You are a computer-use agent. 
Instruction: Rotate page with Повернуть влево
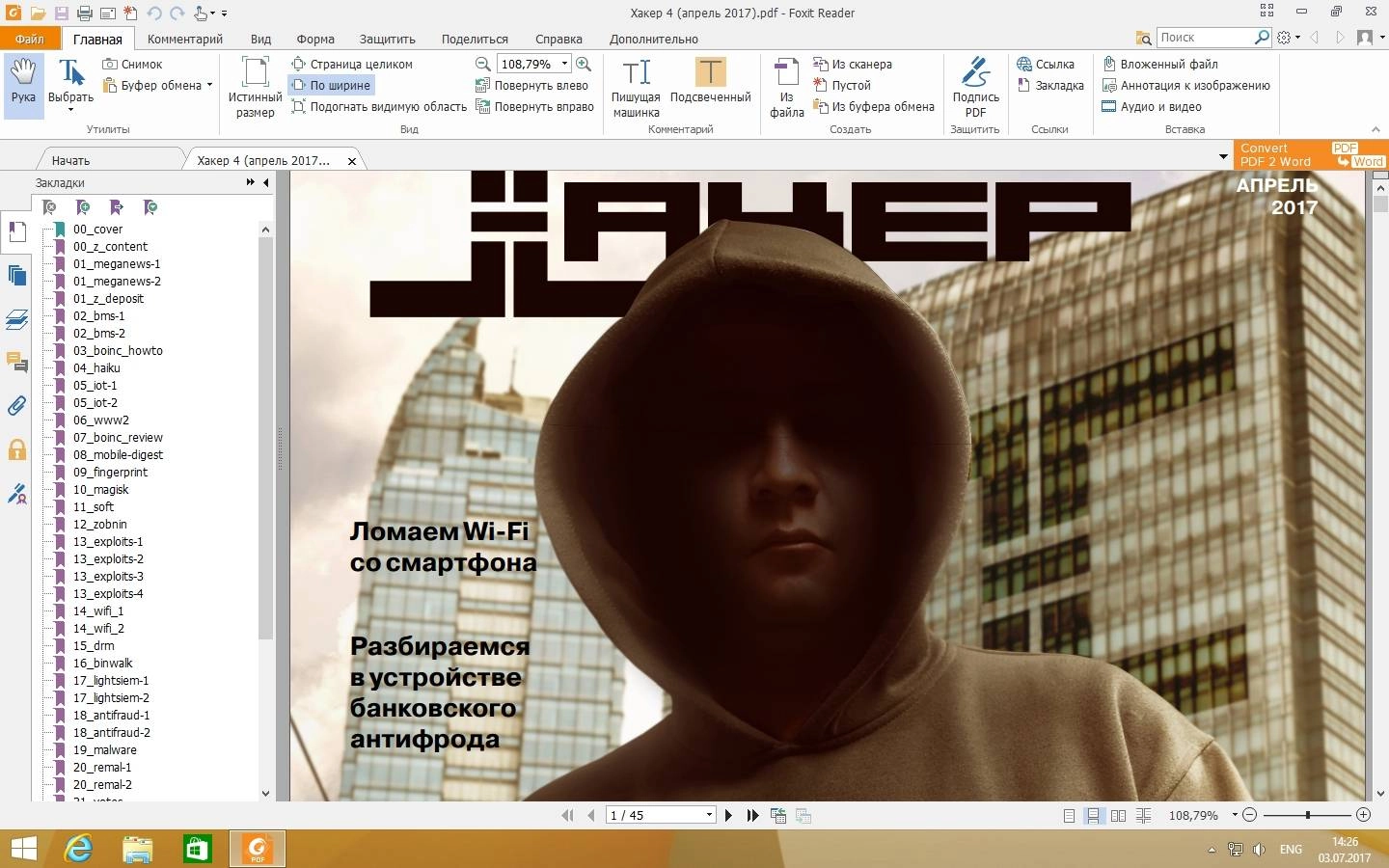tap(532, 85)
